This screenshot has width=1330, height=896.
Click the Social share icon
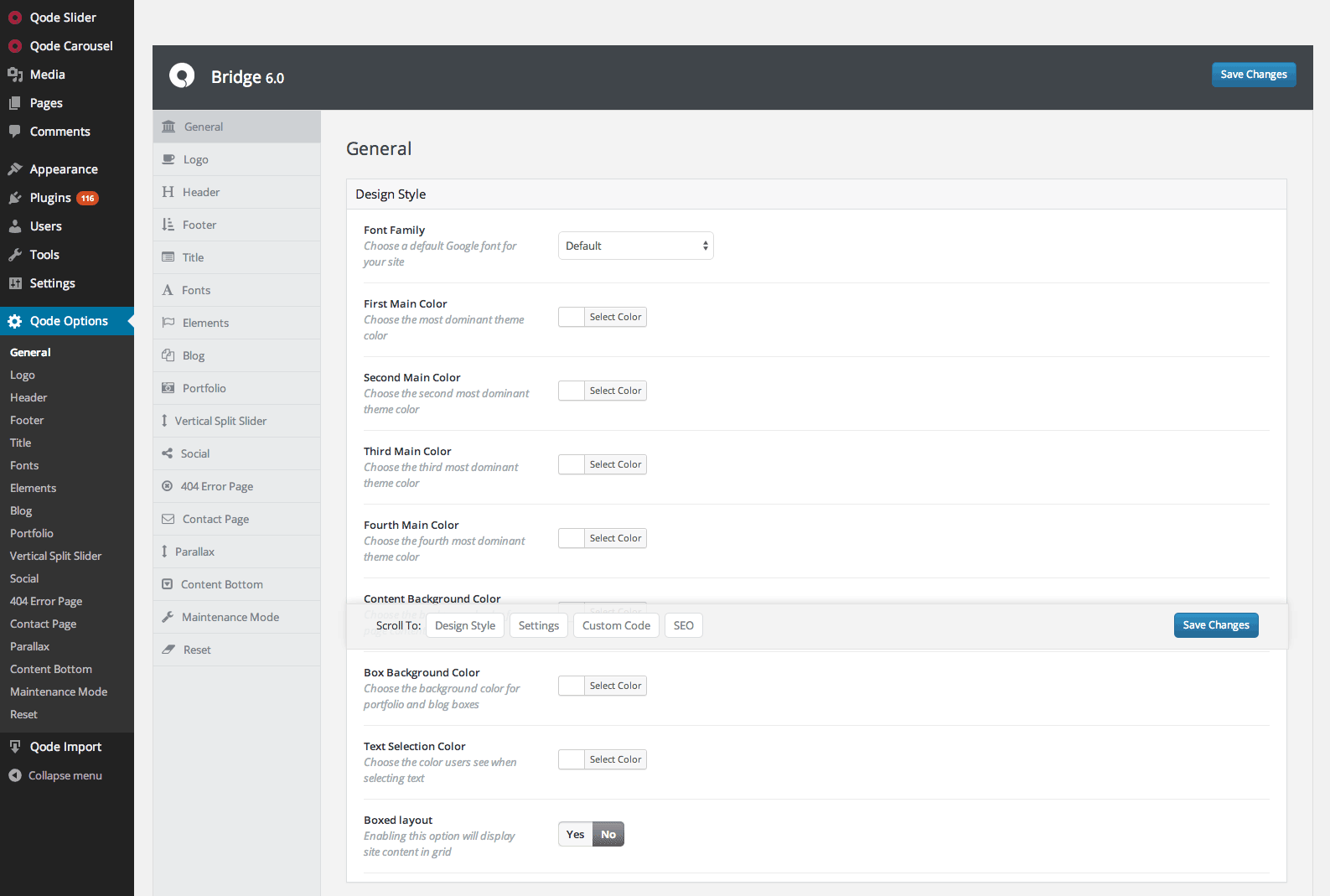pyautogui.click(x=167, y=453)
